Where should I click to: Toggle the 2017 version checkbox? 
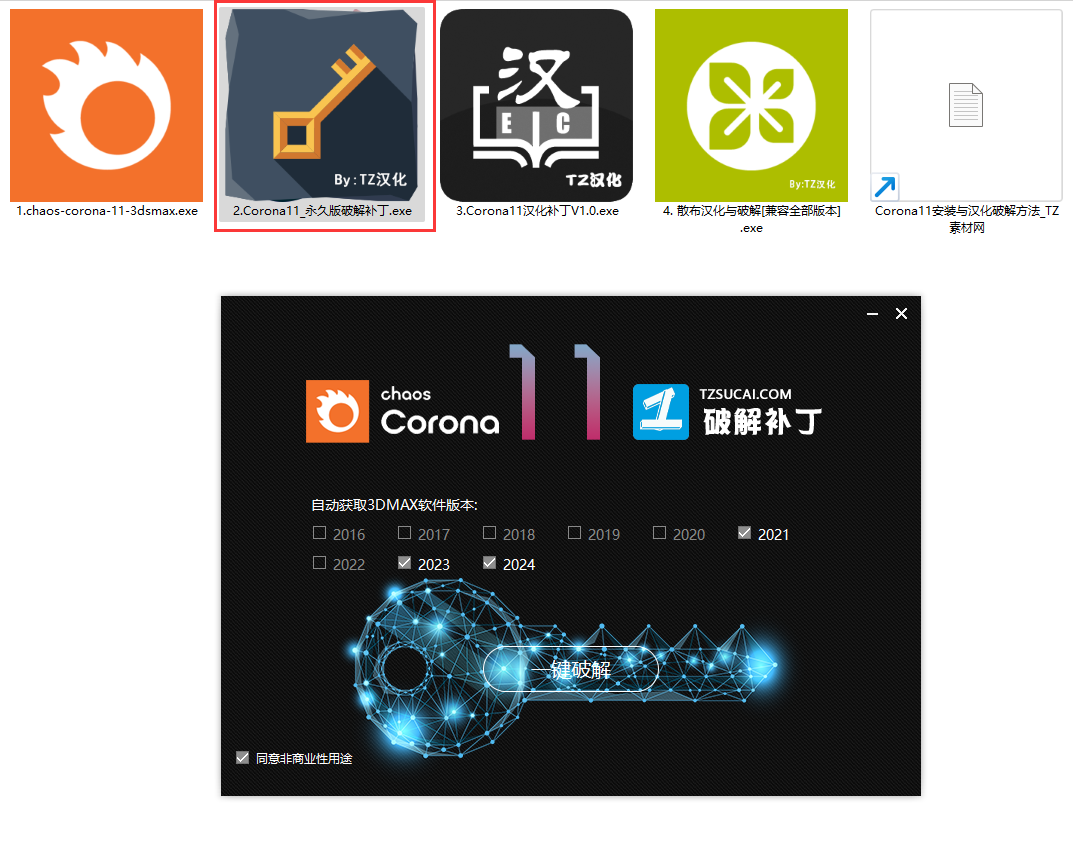(404, 533)
